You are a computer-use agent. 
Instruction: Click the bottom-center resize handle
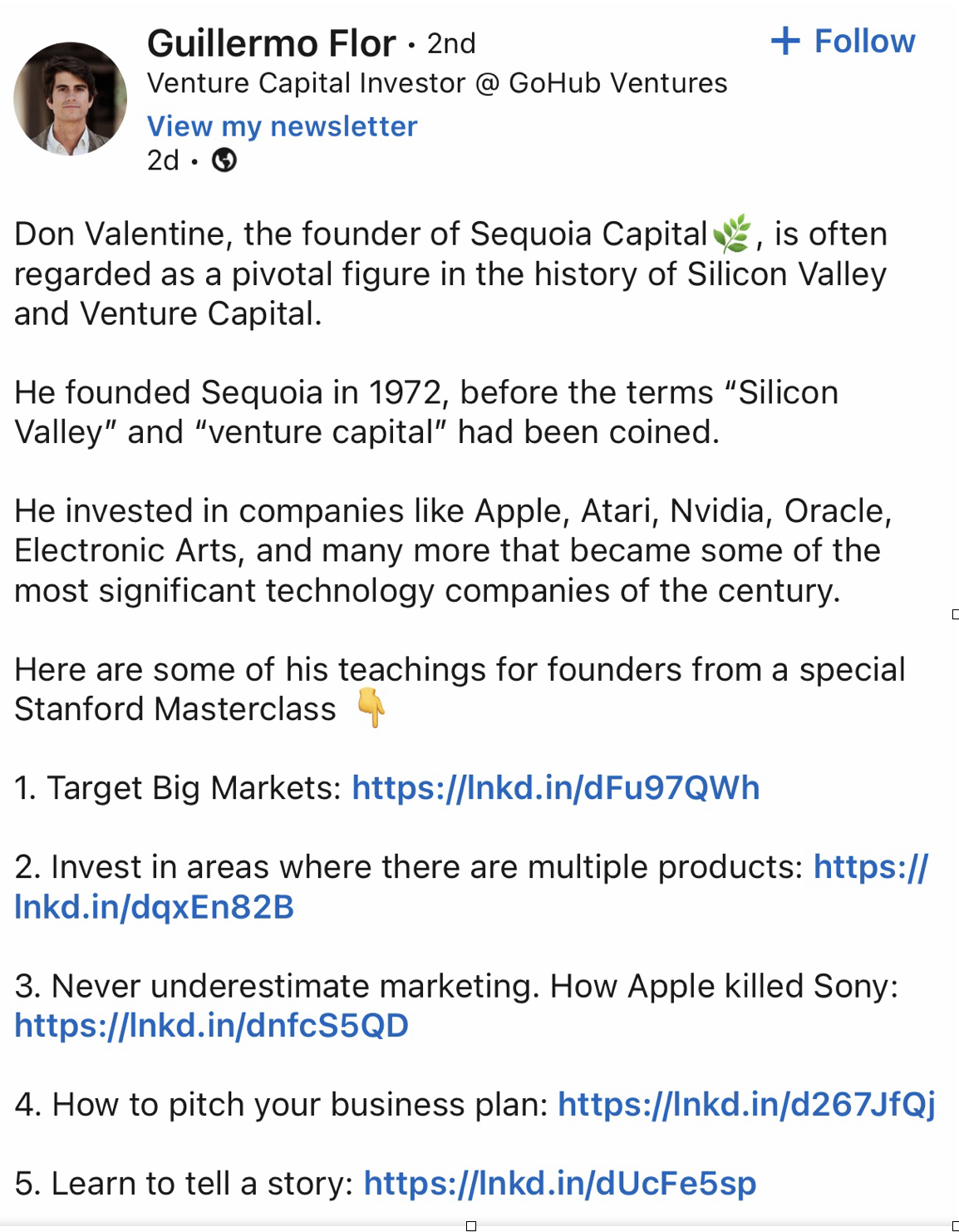tap(471, 1226)
